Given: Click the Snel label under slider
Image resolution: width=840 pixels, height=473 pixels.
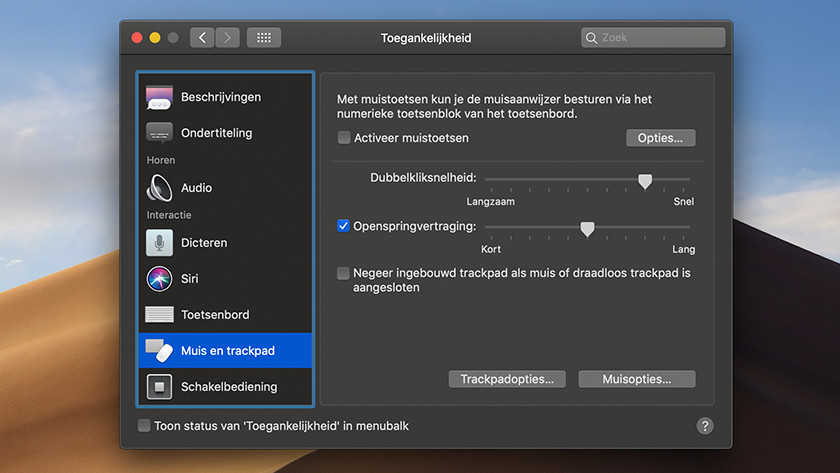Looking at the screenshot, I should (684, 201).
